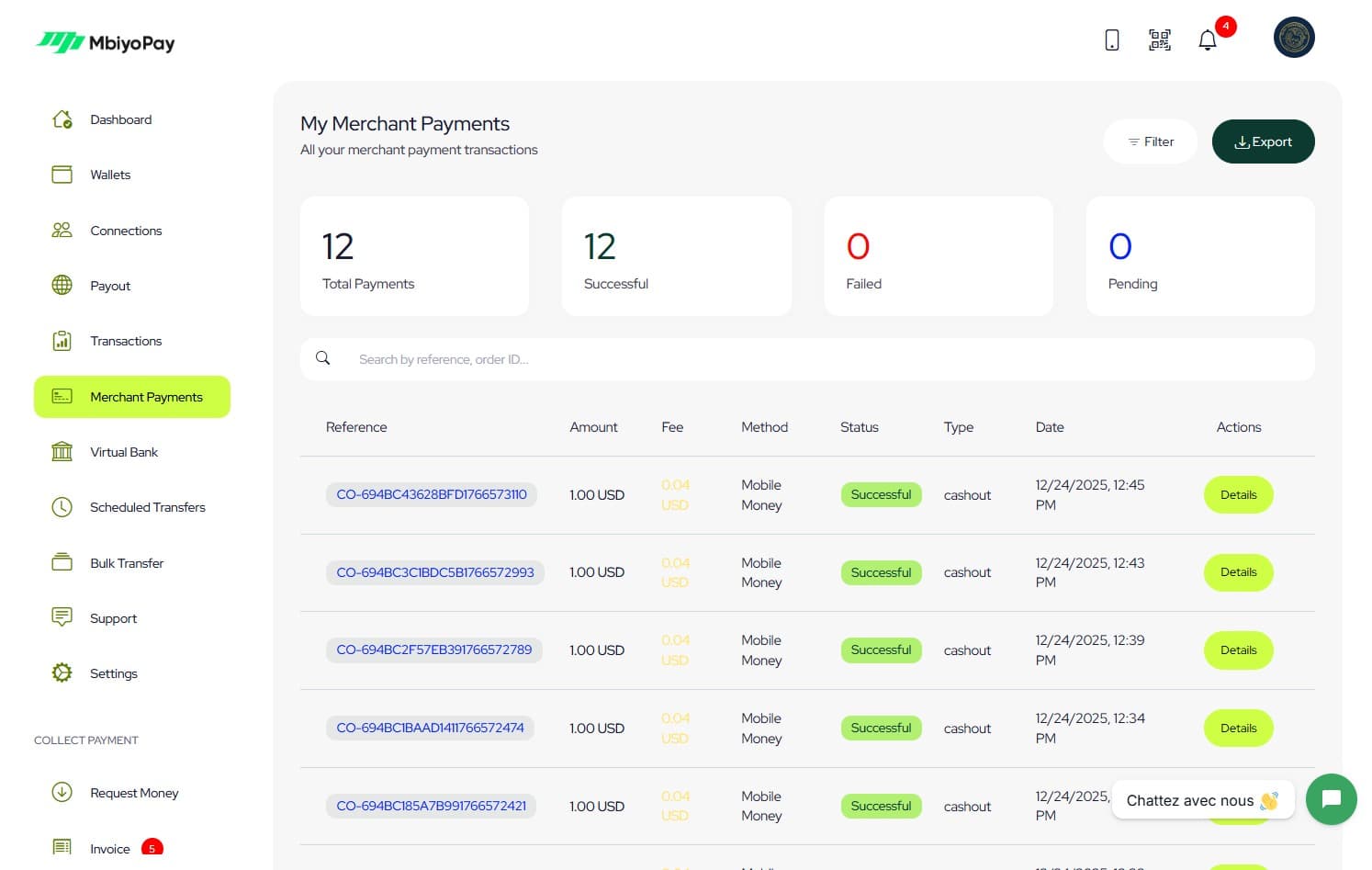Click the Failed payments card
This screenshot has width=1372, height=870.
[x=939, y=256]
